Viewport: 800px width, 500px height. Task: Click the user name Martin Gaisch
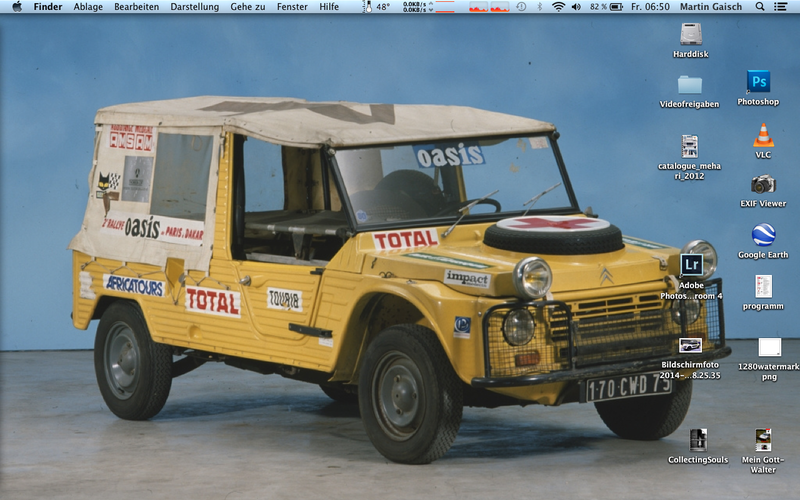(711, 7)
